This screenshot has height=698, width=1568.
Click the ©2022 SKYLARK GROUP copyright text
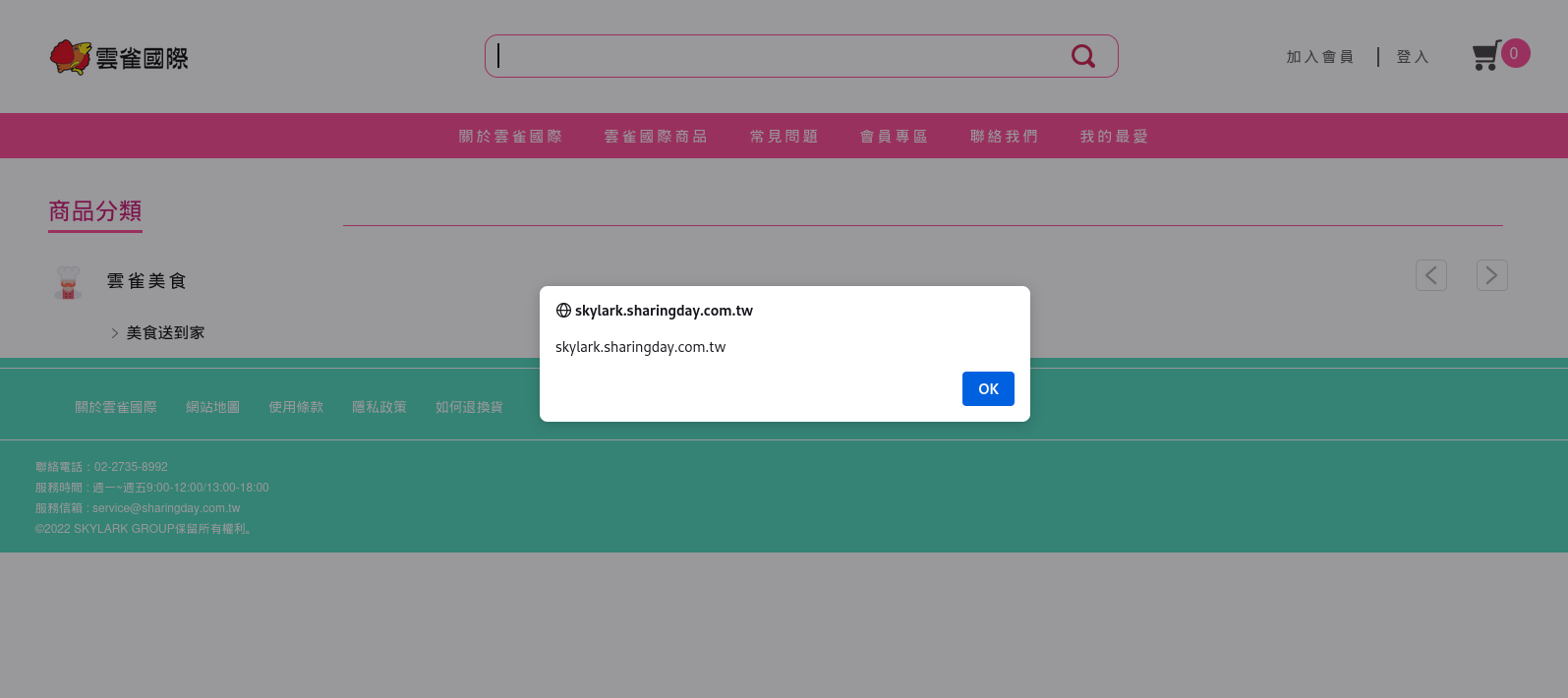[145, 529]
